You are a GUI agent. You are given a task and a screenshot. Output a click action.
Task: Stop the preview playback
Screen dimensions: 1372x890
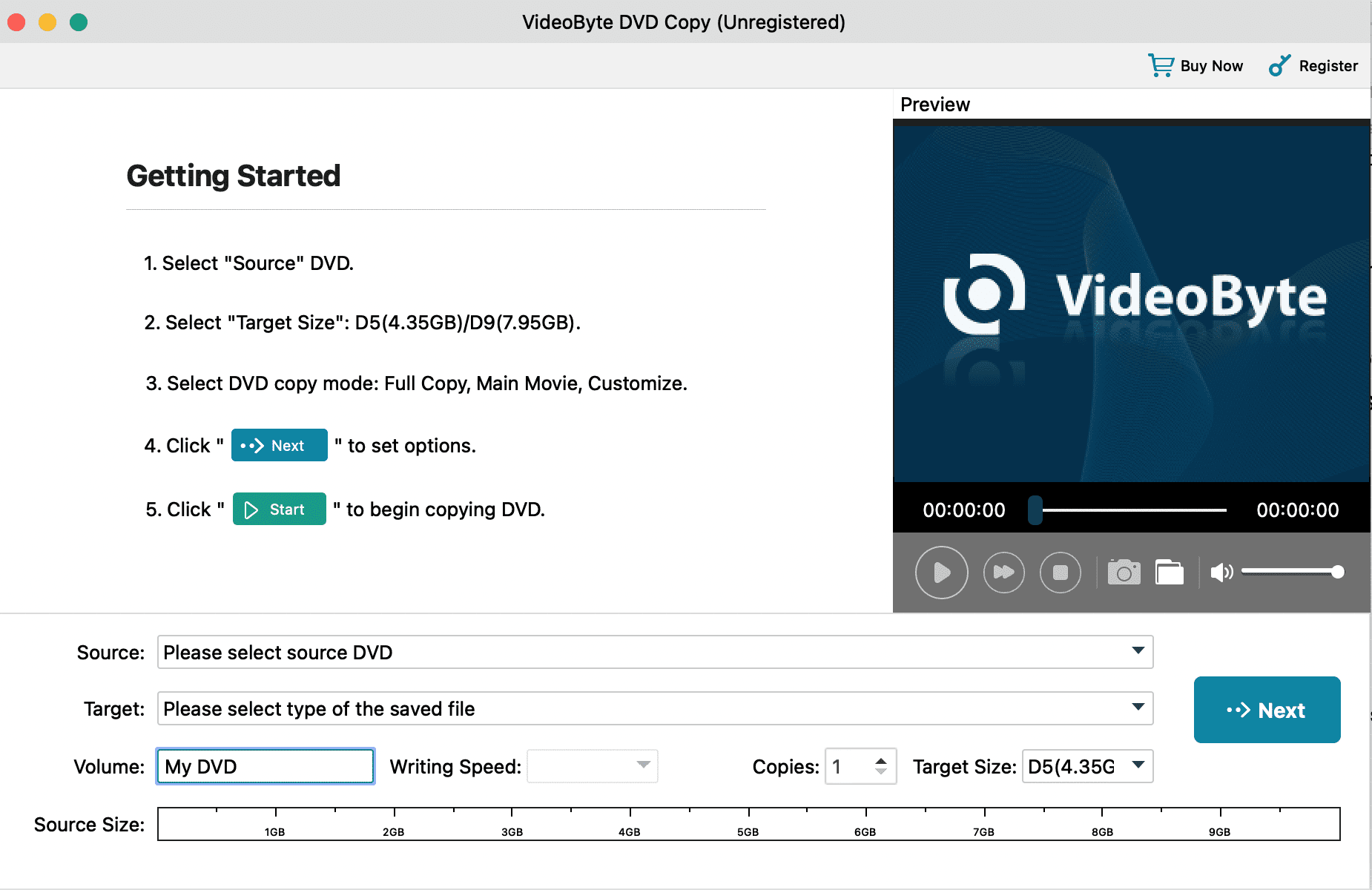tap(1060, 572)
